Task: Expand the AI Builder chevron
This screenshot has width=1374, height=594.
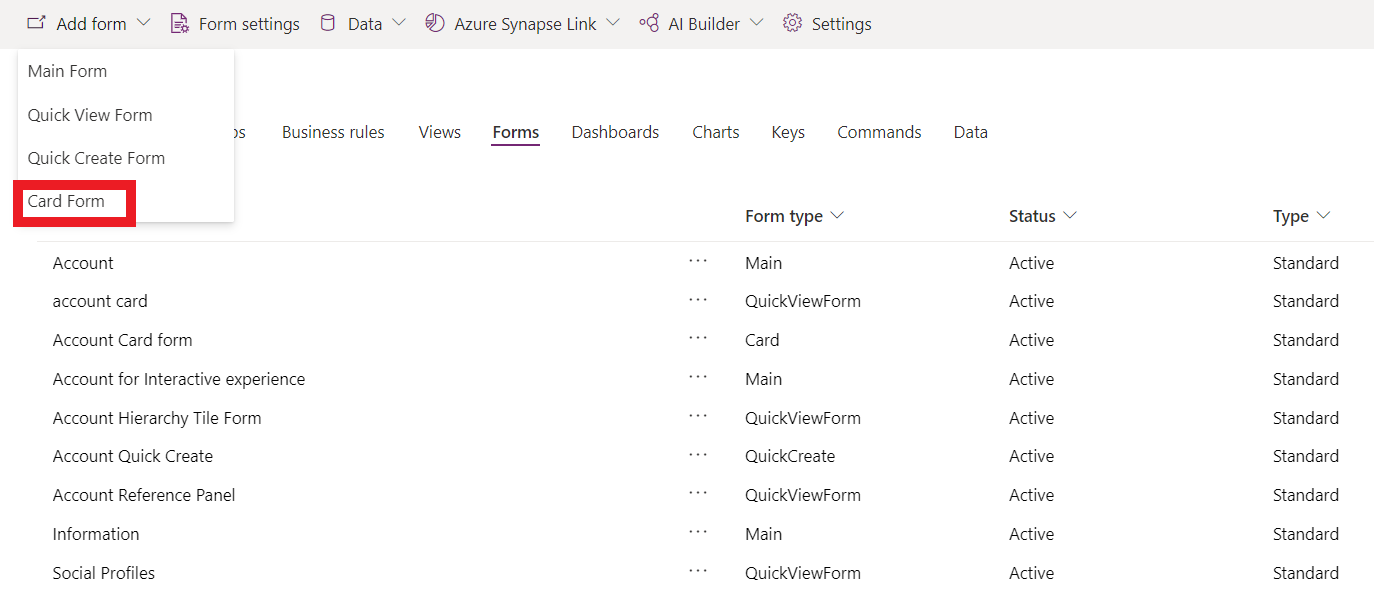Action: pos(756,23)
